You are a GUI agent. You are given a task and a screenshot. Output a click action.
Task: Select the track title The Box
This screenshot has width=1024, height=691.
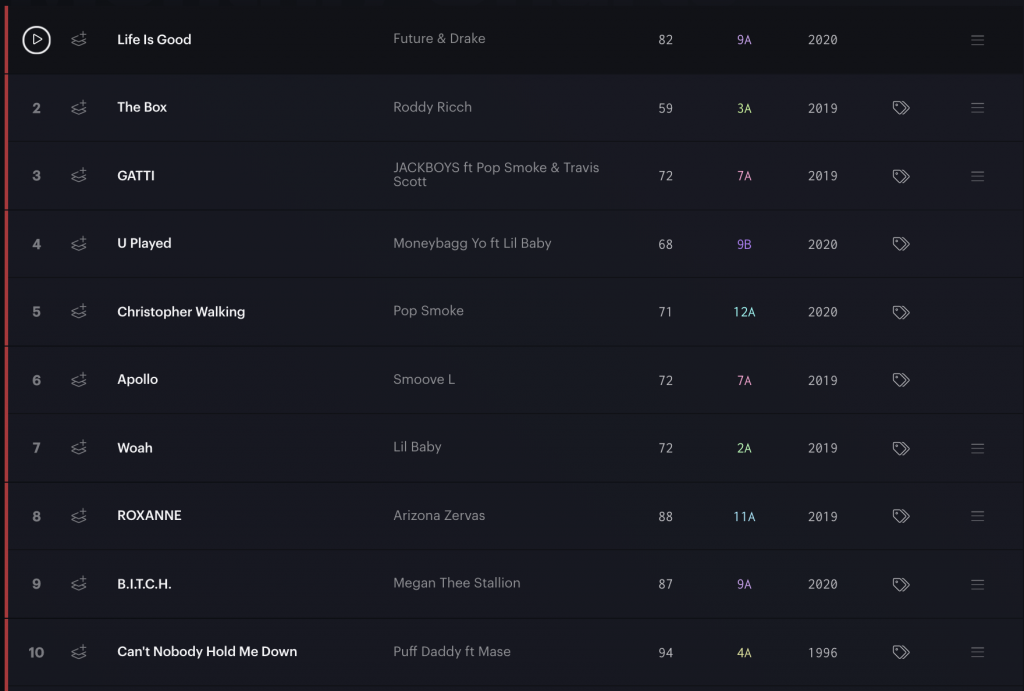(x=142, y=107)
